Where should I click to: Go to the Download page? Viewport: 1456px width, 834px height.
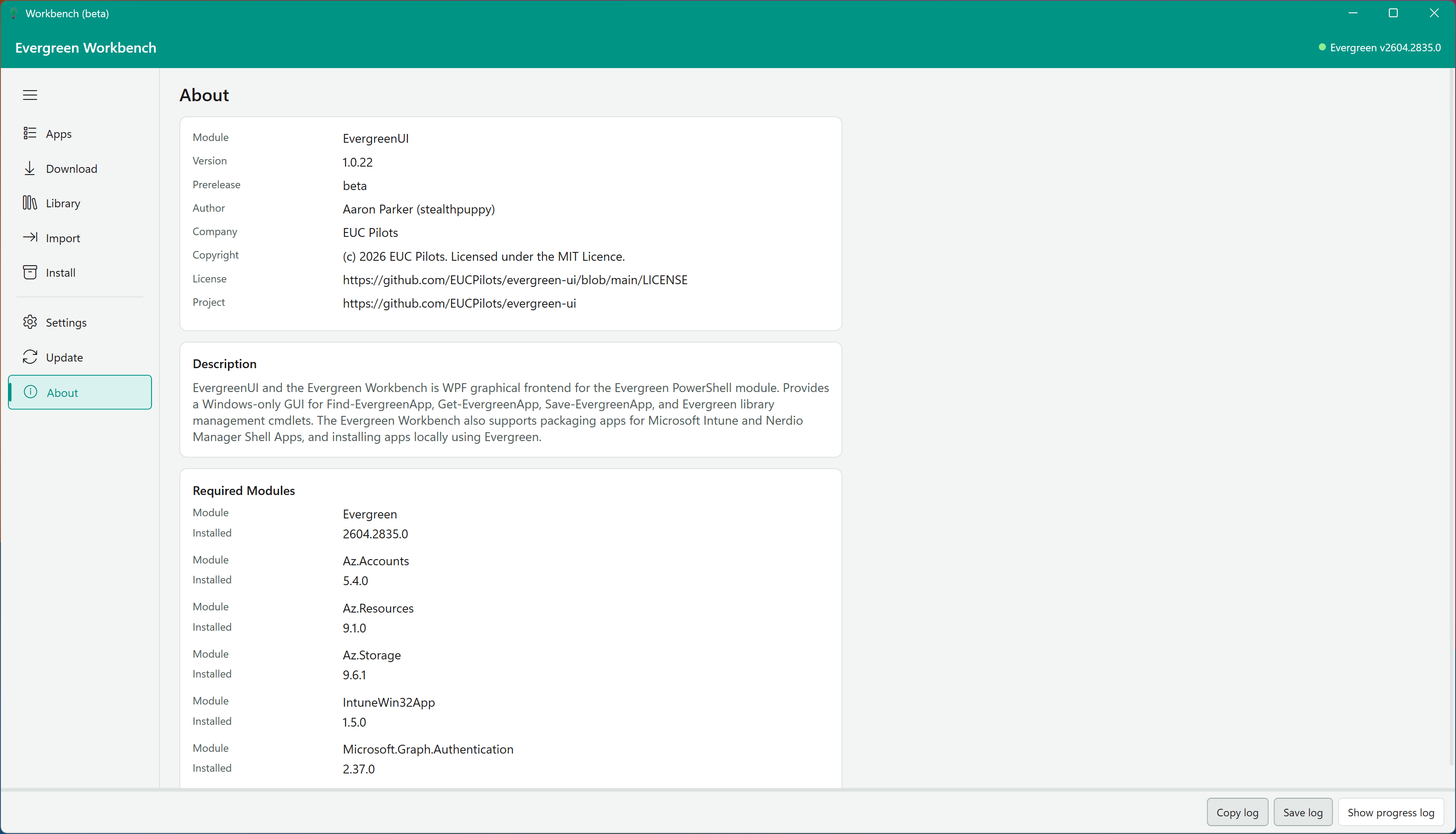click(x=80, y=168)
